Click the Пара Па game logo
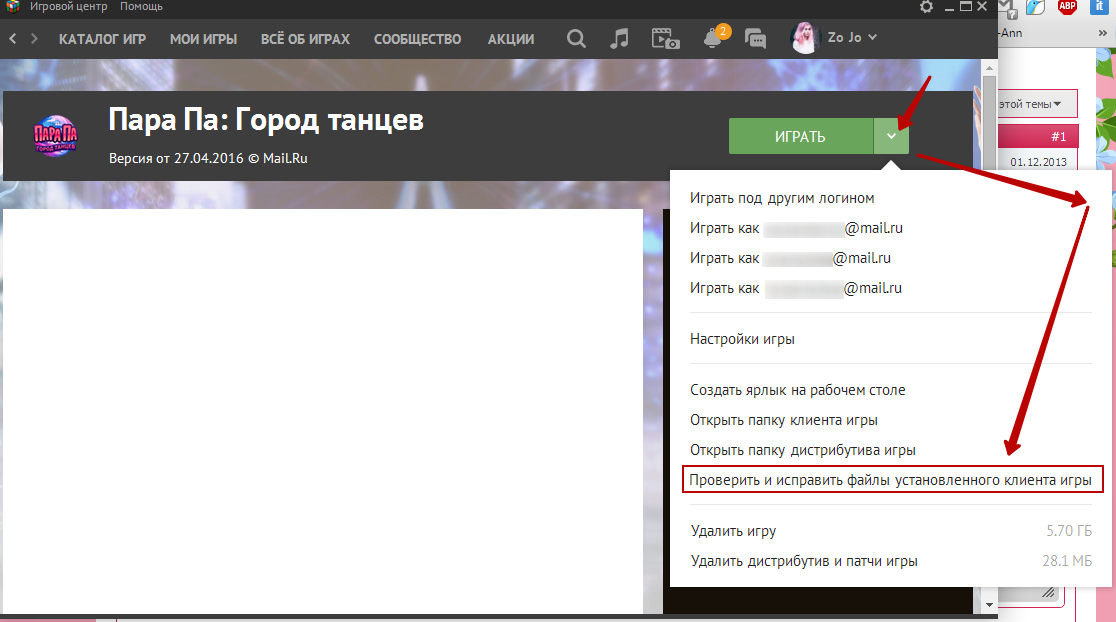Screen dimensions: 1116x622 click(56, 135)
